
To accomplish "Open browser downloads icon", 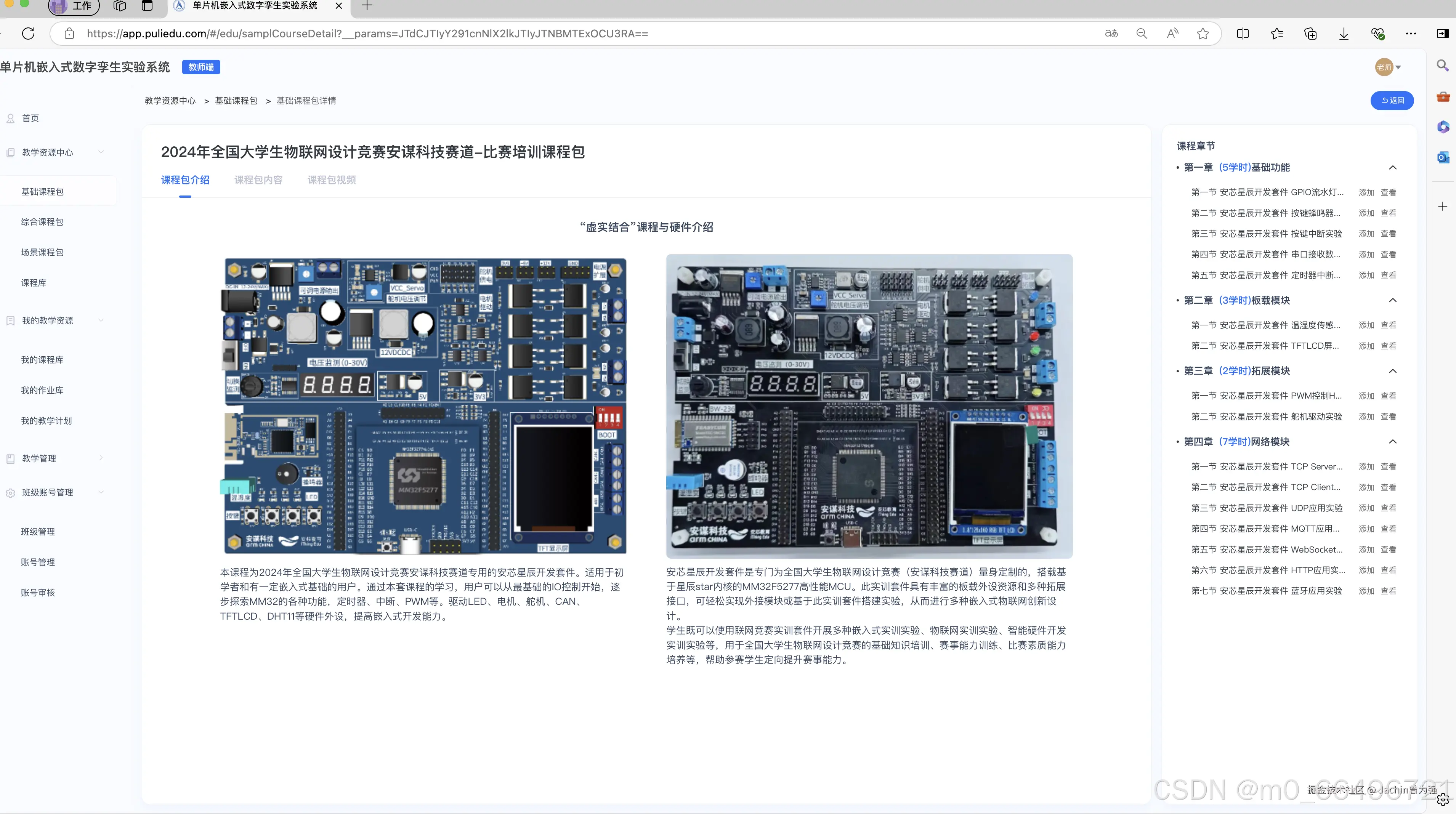I will pyautogui.click(x=1344, y=34).
